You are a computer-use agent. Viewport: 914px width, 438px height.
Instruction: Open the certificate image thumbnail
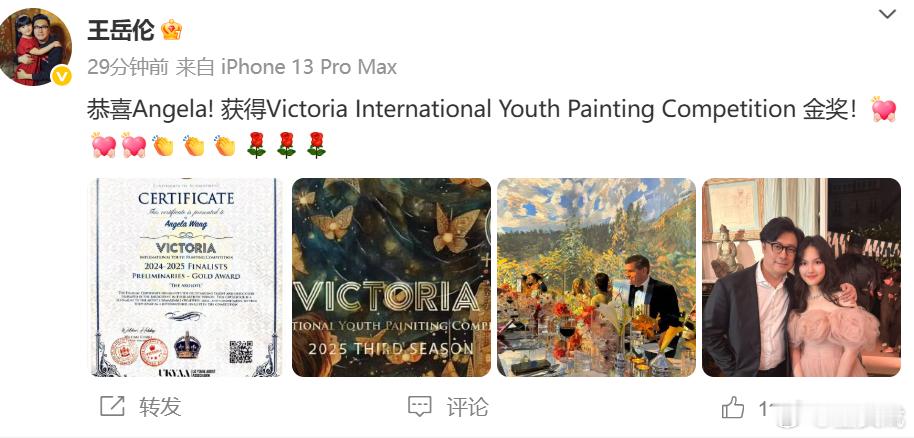186,277
